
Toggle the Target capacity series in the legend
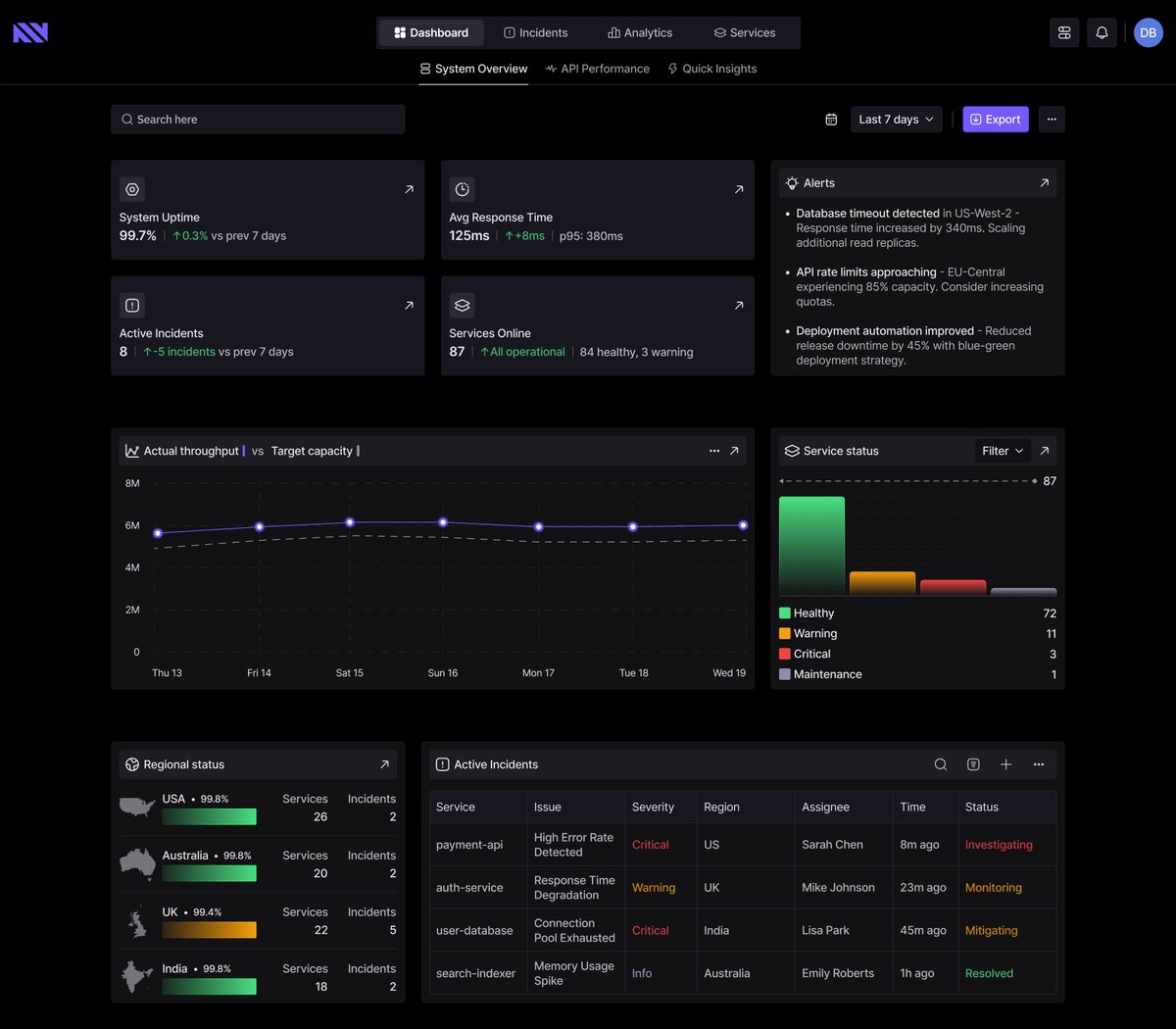[315, 451]
